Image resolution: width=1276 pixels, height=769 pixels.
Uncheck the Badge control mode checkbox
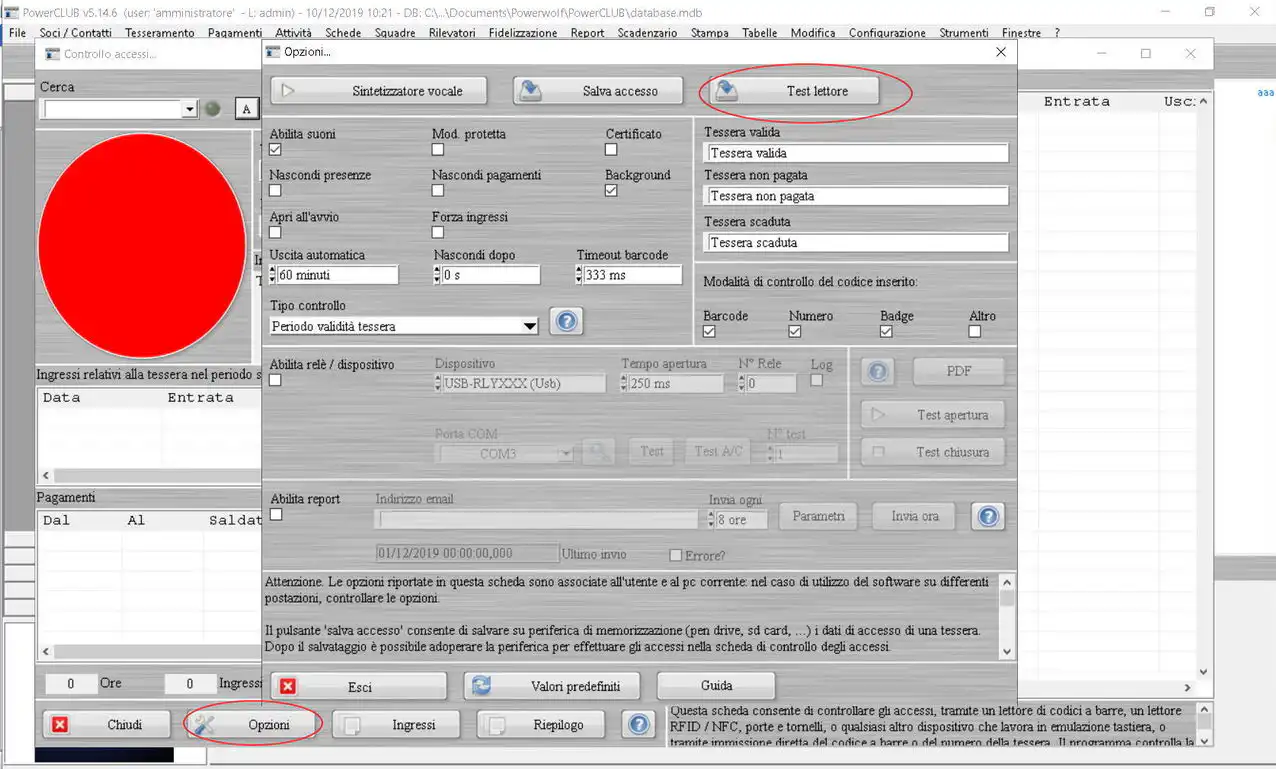(x=886, y=332)
